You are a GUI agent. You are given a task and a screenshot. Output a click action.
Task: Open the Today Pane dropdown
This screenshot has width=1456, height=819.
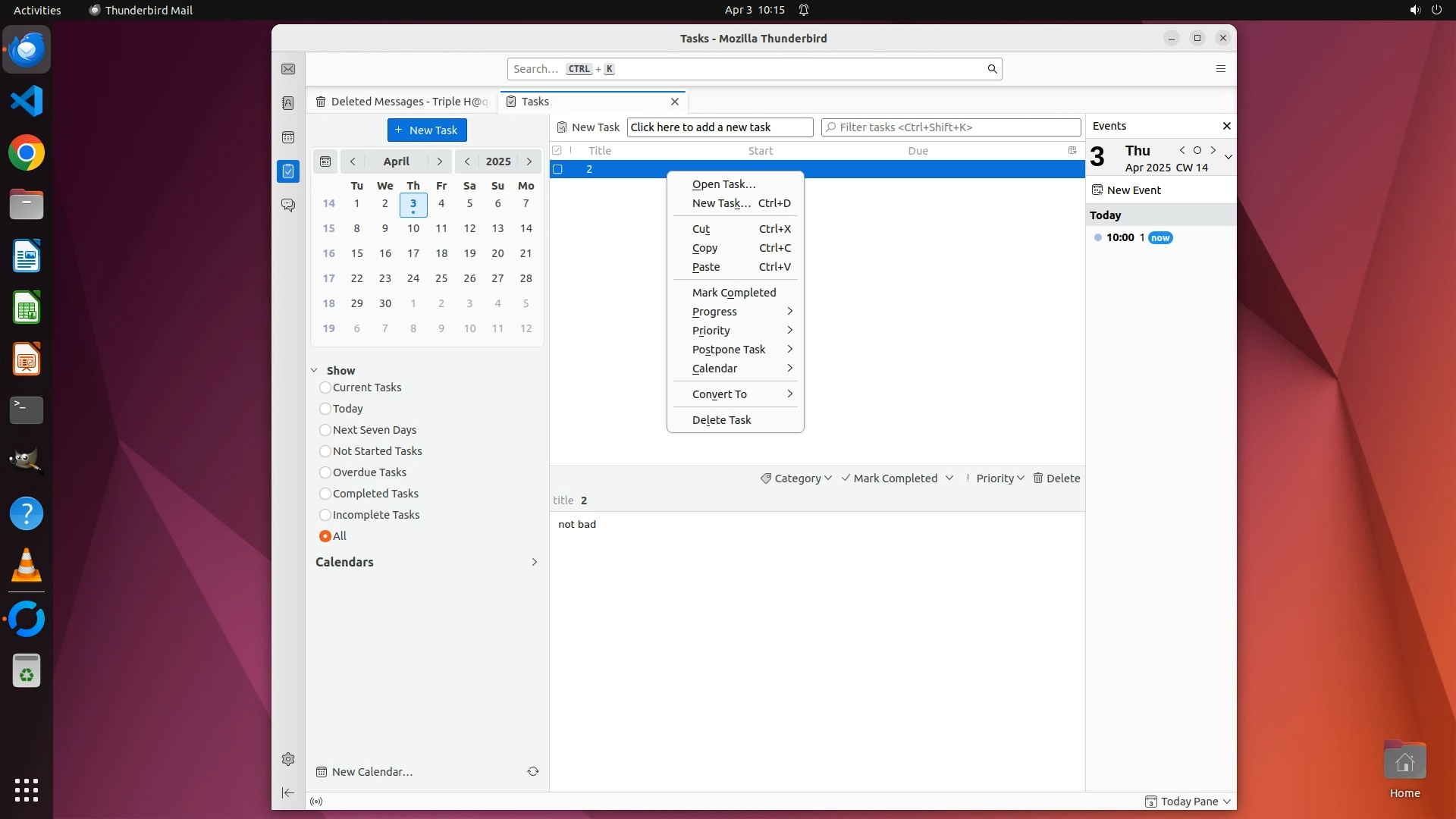tap(1188, 802)
